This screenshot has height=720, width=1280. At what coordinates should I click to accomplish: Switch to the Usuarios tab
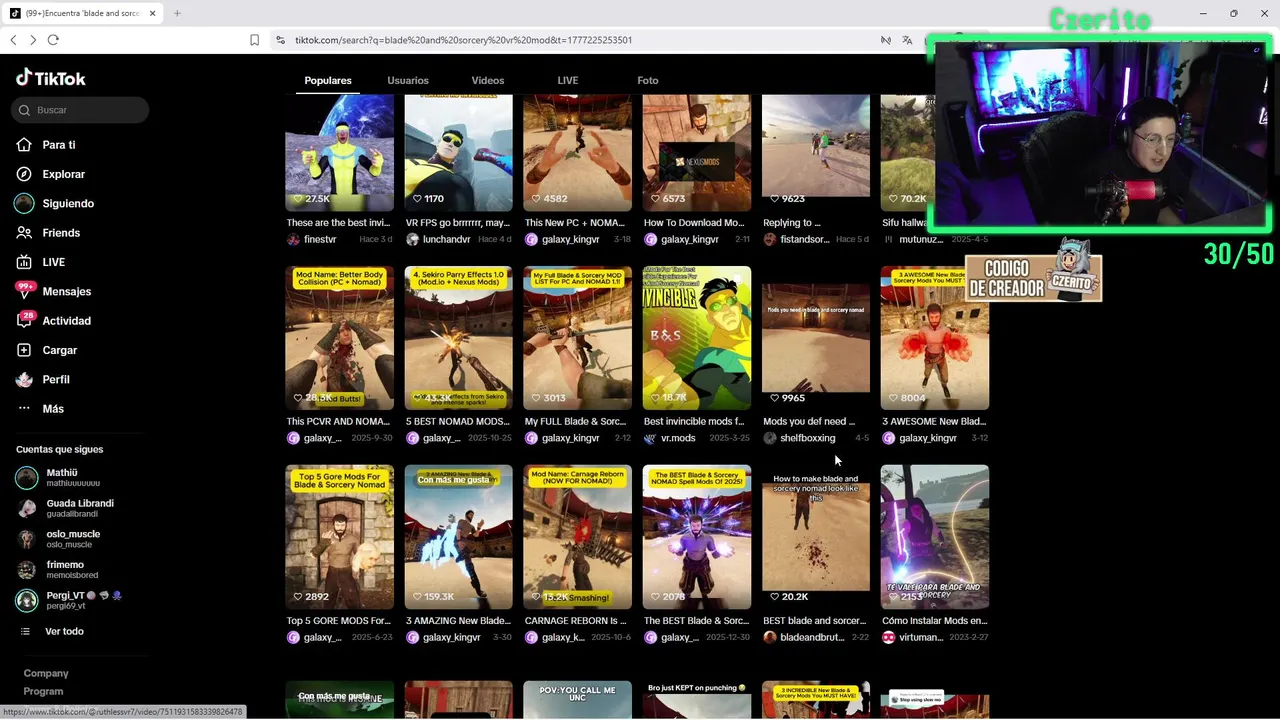[x=408, y=80]
